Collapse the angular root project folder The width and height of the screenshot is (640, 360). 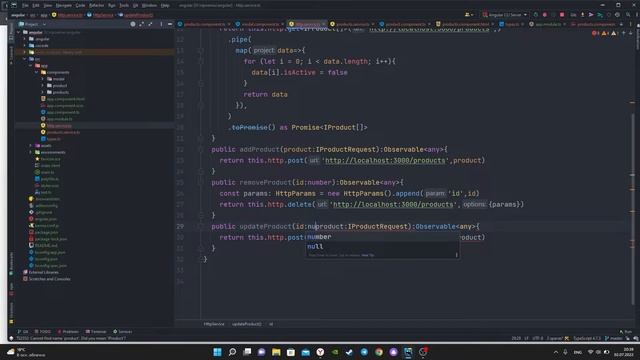(19, 32)
